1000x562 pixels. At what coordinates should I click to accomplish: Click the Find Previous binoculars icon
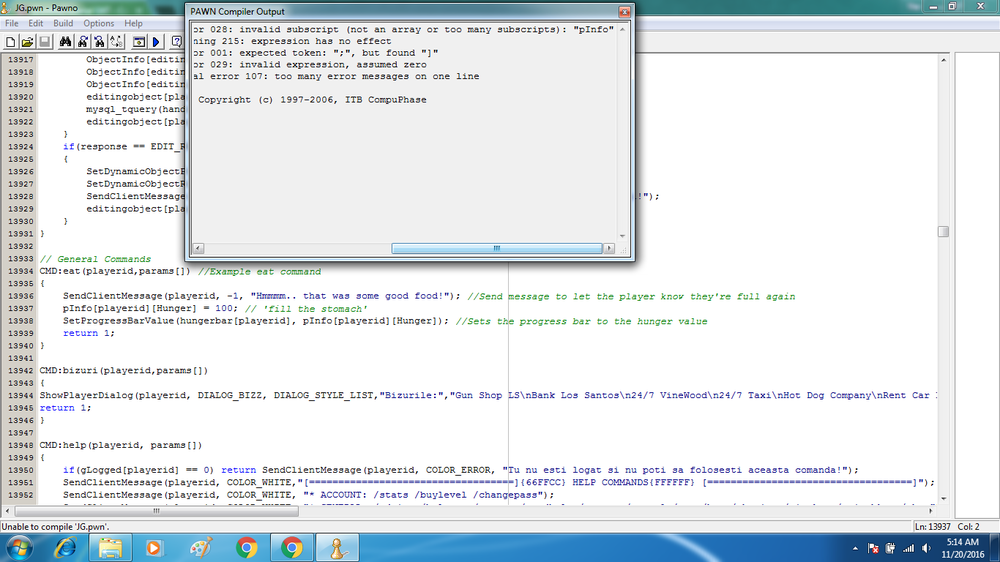(99, 42)
